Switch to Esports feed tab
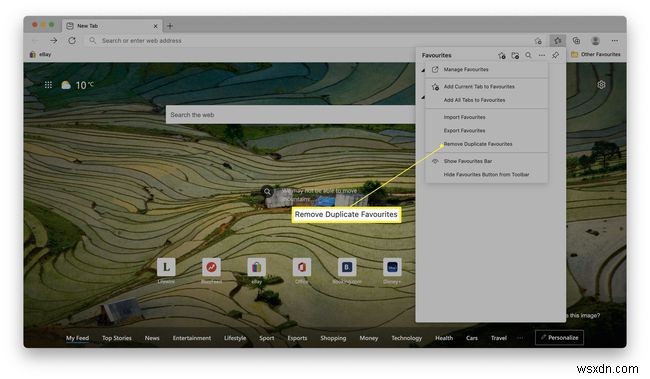This screenshot has width=650, height=379. 297,338
